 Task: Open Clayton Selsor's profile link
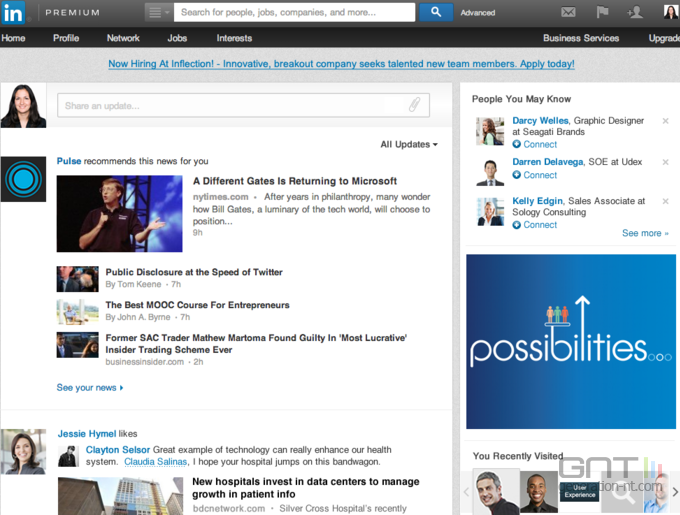coord(118,450)
